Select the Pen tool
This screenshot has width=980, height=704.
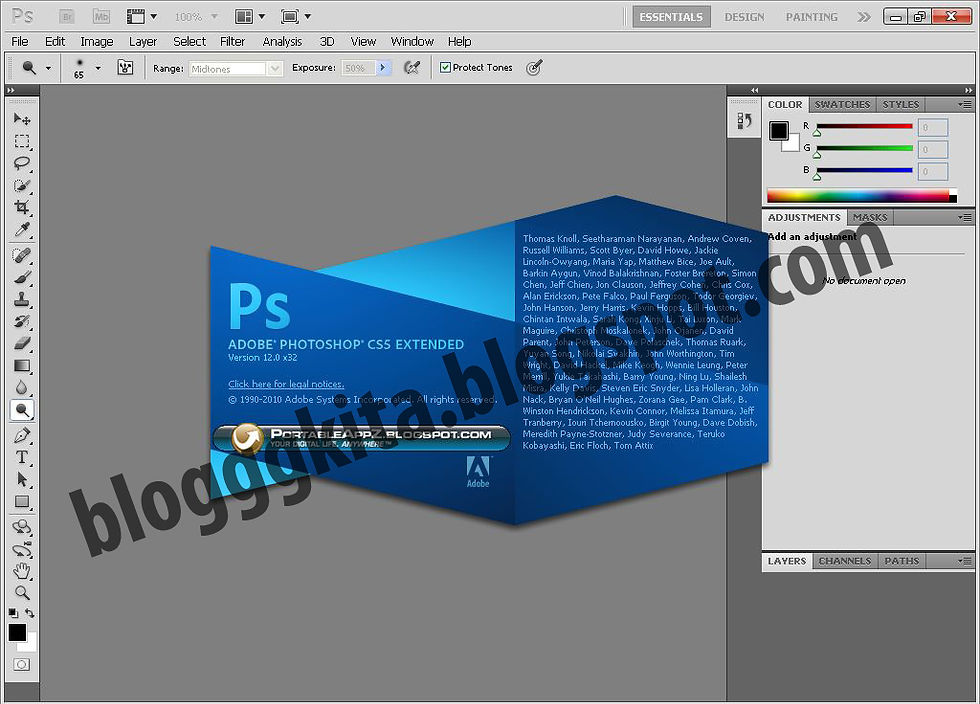point(22,435)
